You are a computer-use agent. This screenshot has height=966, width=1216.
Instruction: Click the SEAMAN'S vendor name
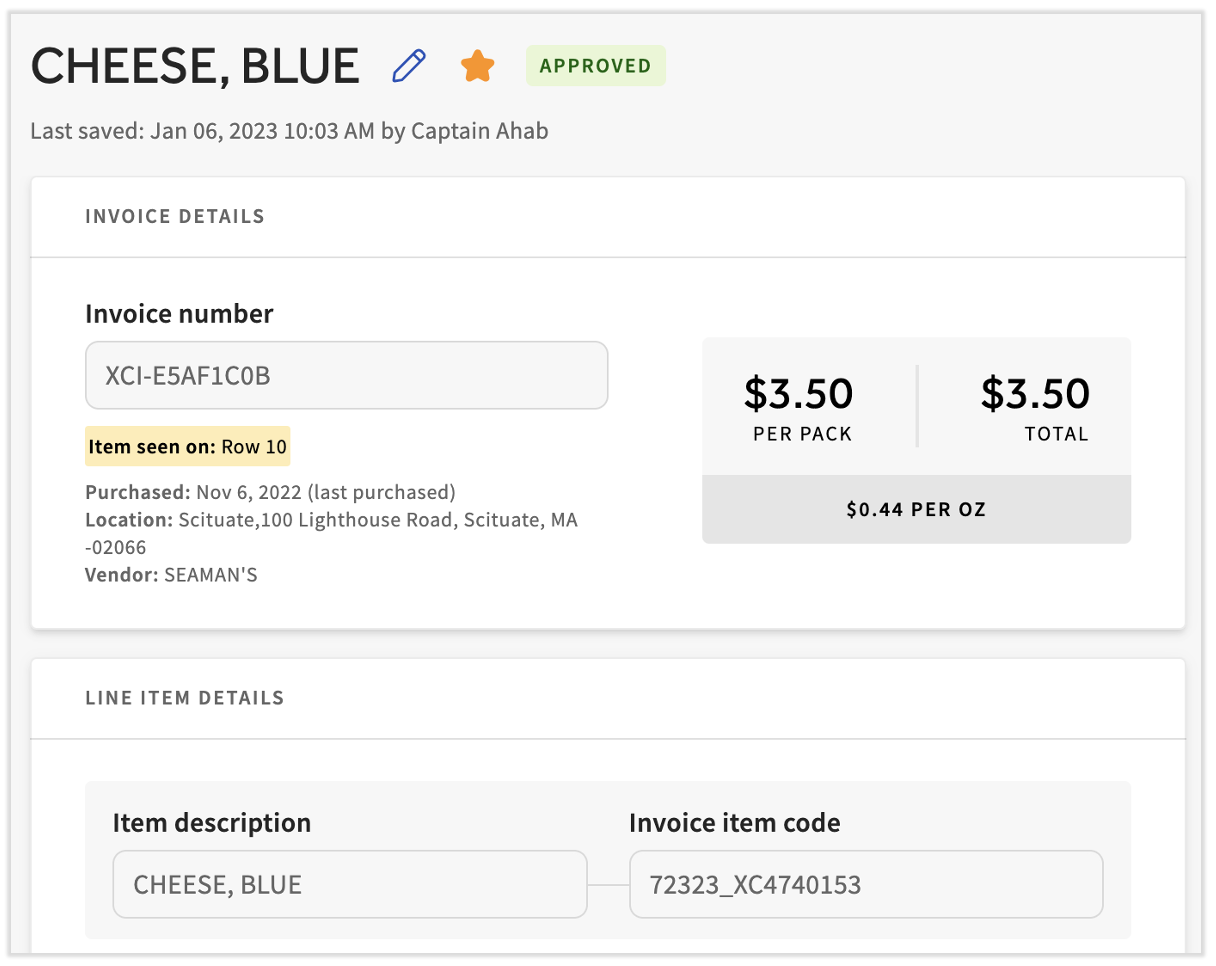pos(210,575)
